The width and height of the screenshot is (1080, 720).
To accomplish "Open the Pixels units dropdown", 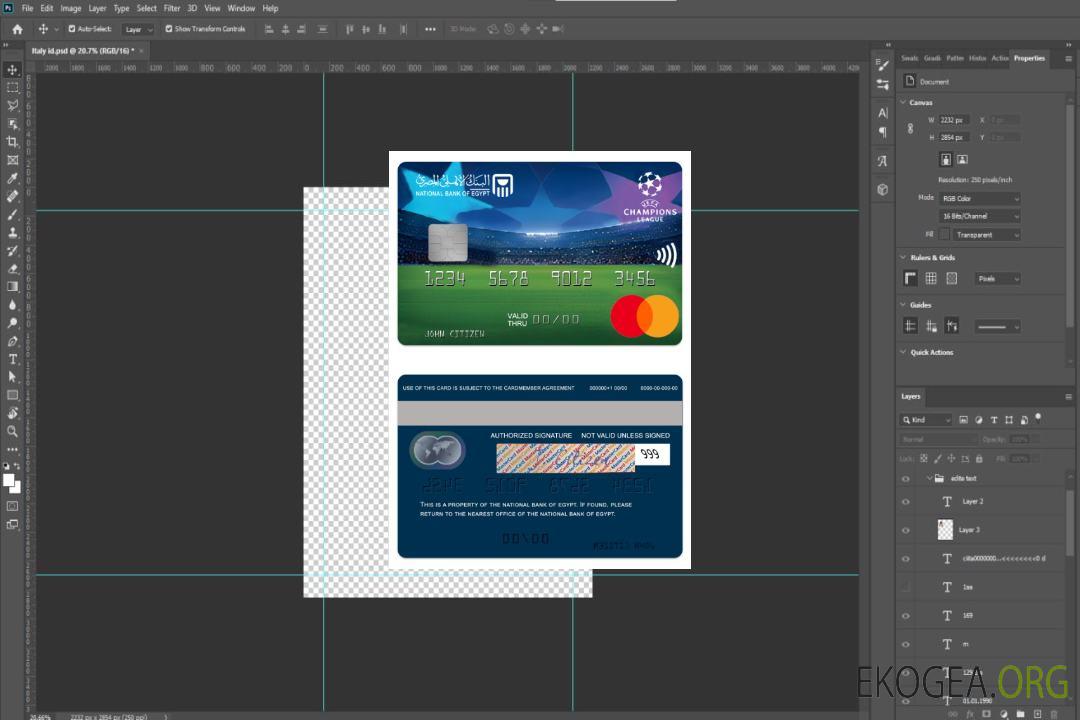I will point(998,278).
